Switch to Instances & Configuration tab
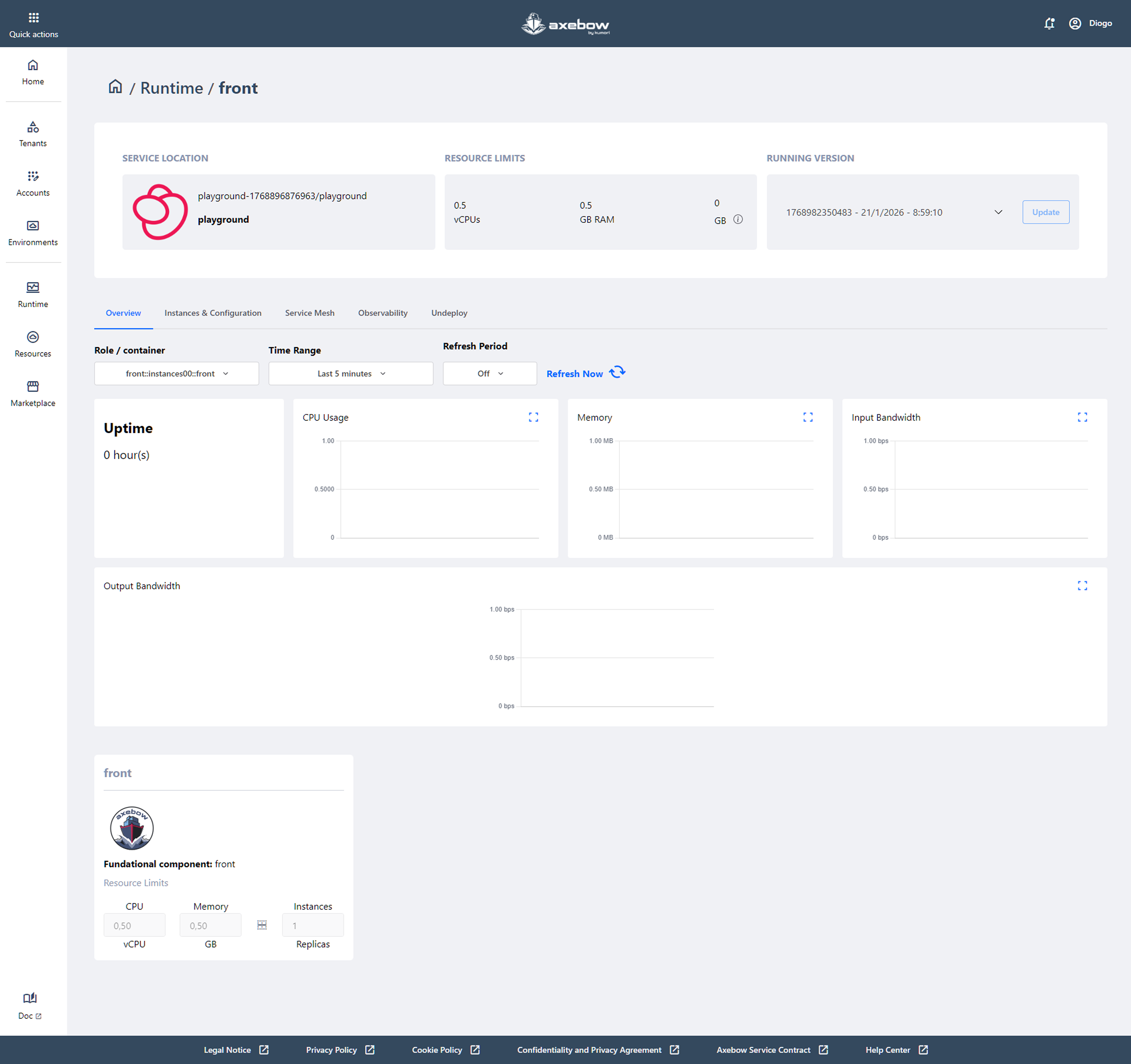Viewport: 1131px width, 1064px height. coord(213,313)
